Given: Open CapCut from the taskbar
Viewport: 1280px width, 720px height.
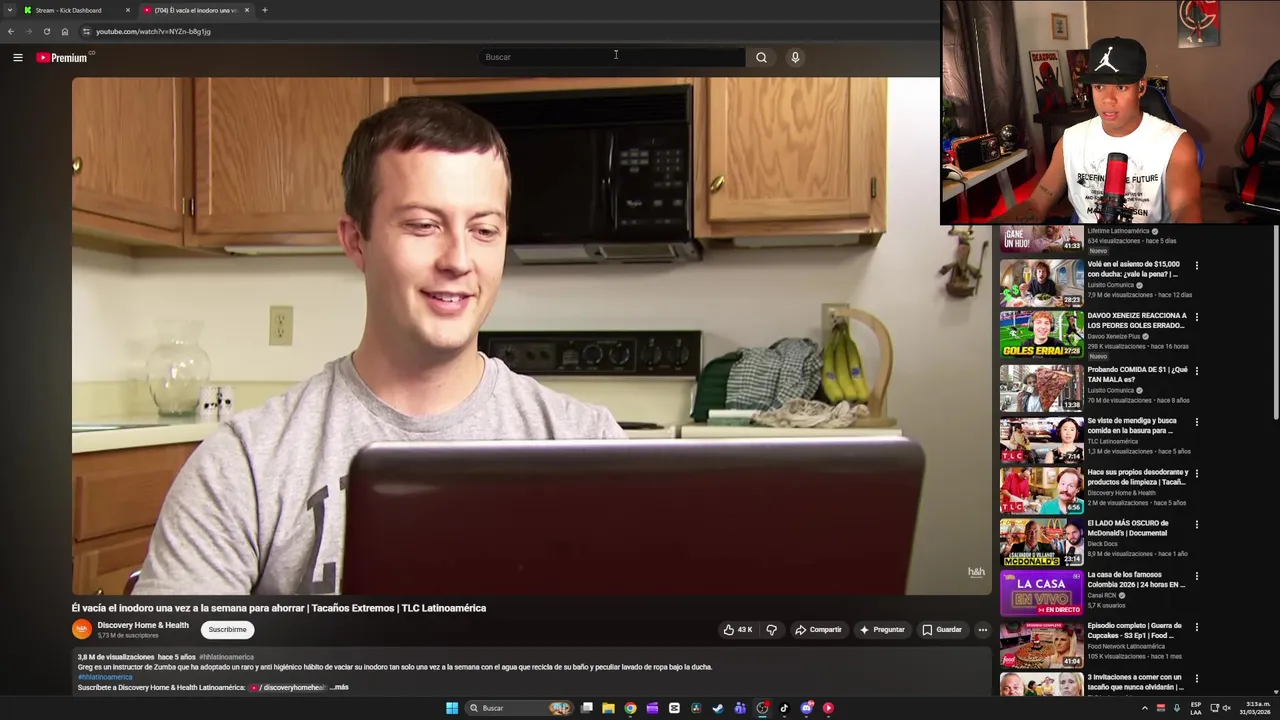Looking at the screenshot, I should [x=674, y=708].
